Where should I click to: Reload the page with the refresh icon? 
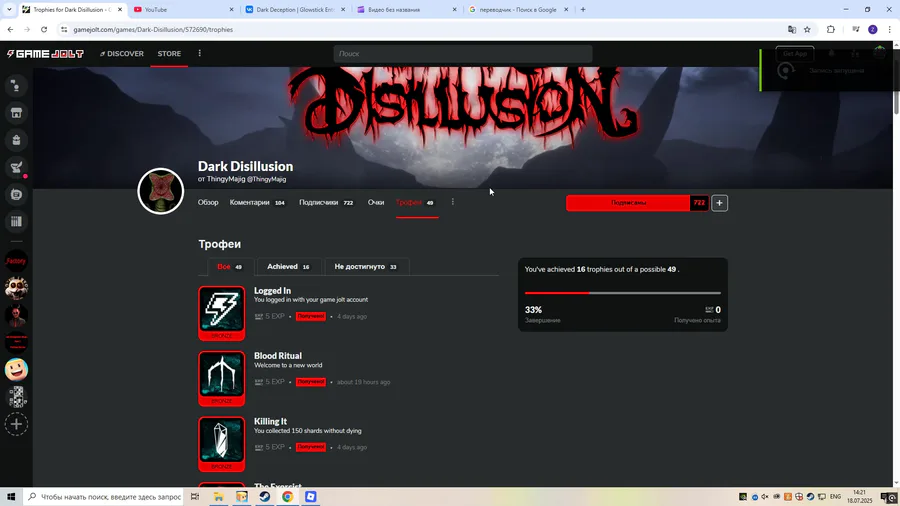coord(44,29)
